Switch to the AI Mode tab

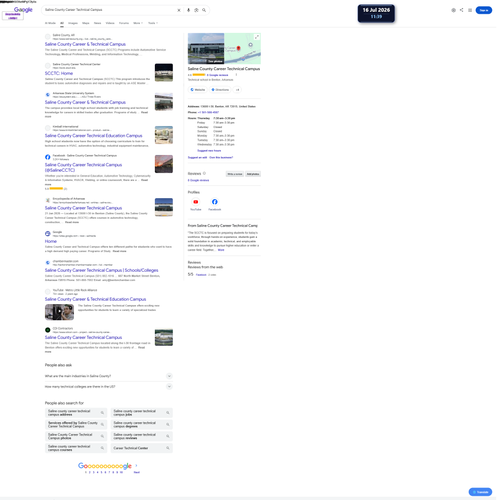click(50, 23)
